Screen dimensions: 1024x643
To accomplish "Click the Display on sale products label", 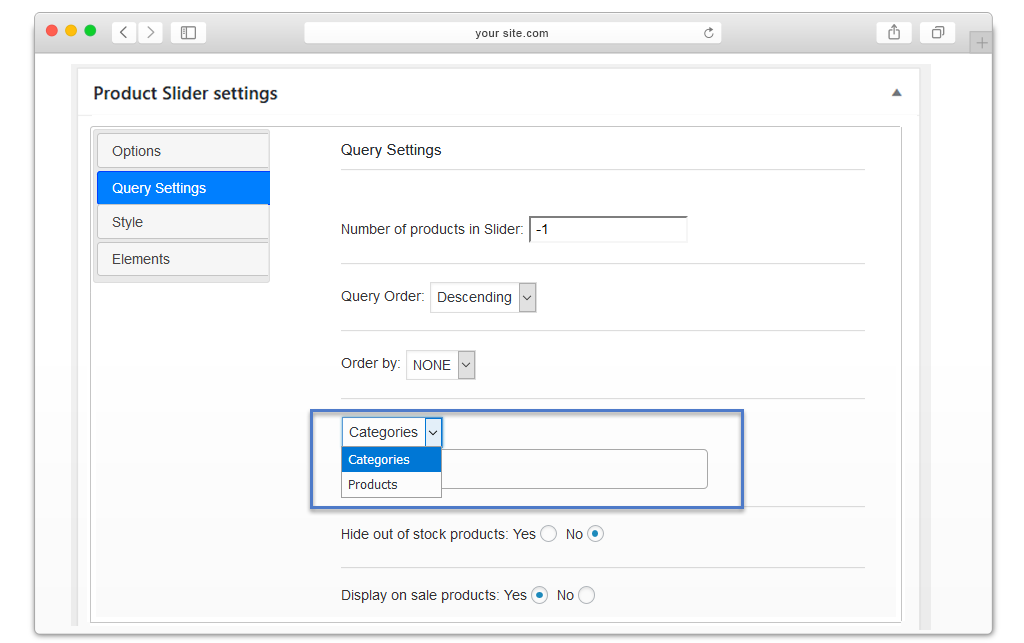I will click(420, 595).
